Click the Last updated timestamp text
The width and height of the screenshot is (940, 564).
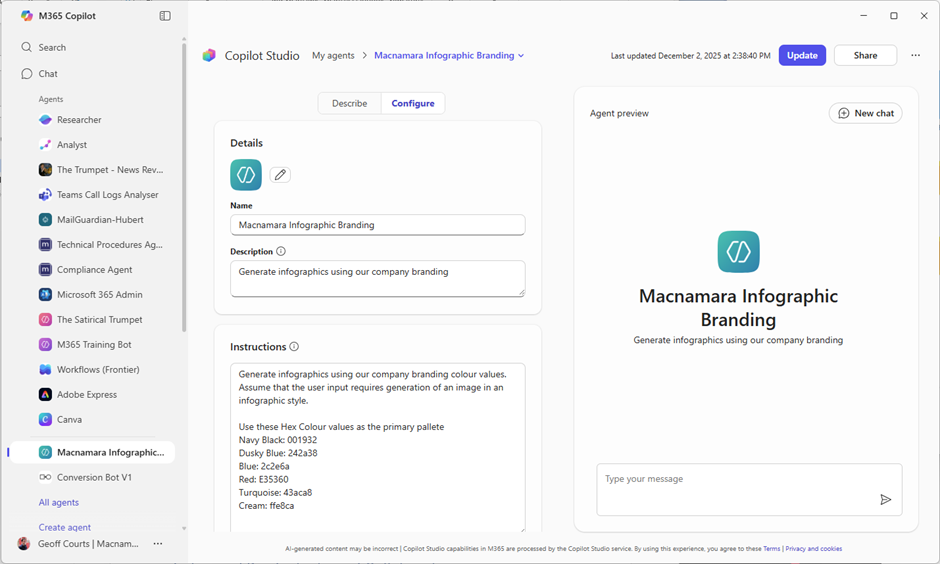691,56
